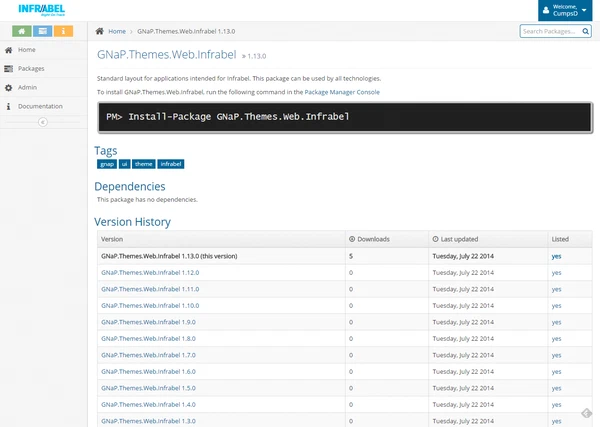
Task: Click the Documentation info icon
Action: (8, 106)
